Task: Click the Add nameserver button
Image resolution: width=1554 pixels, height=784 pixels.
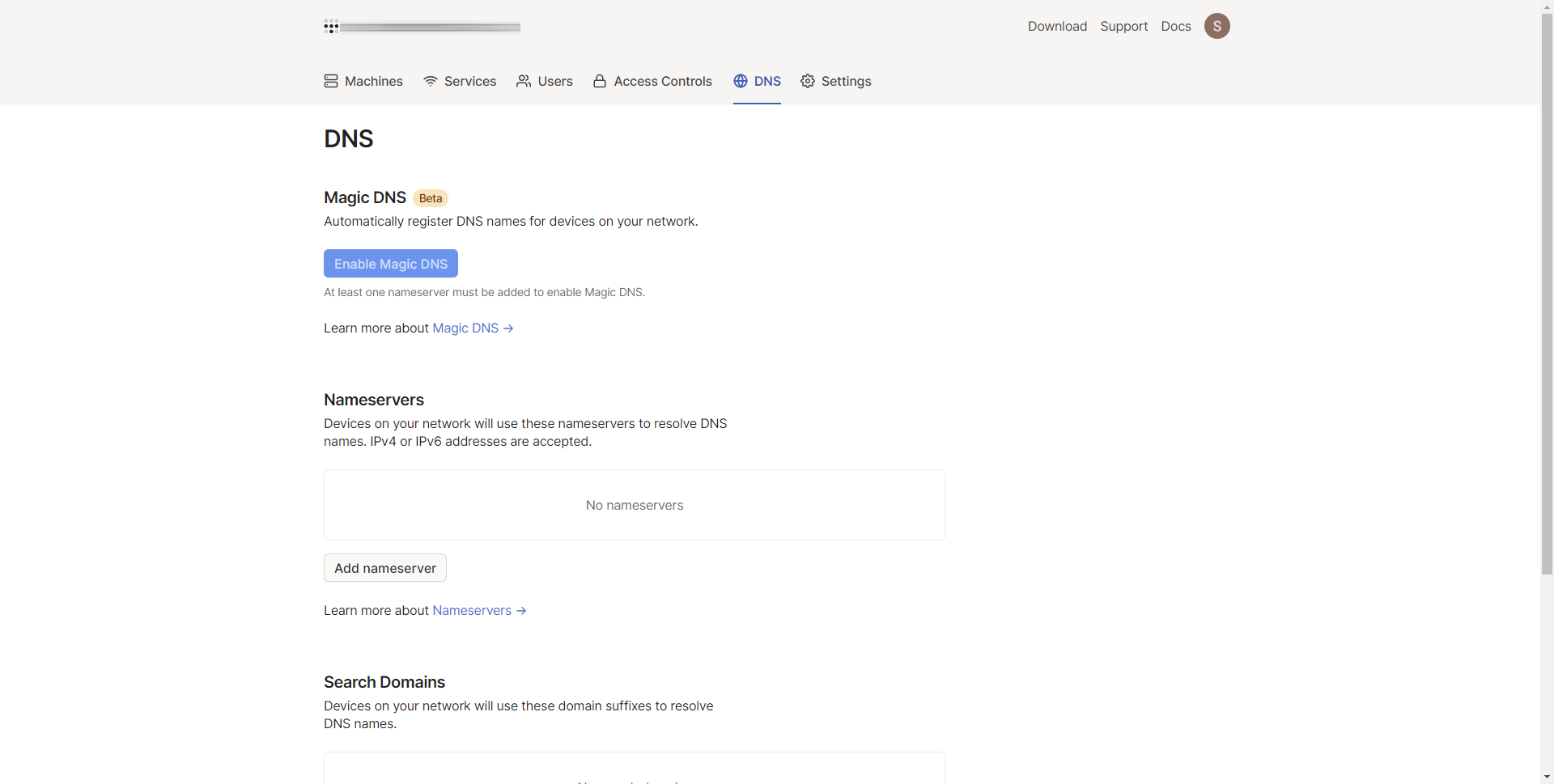Action: point(385,568)
